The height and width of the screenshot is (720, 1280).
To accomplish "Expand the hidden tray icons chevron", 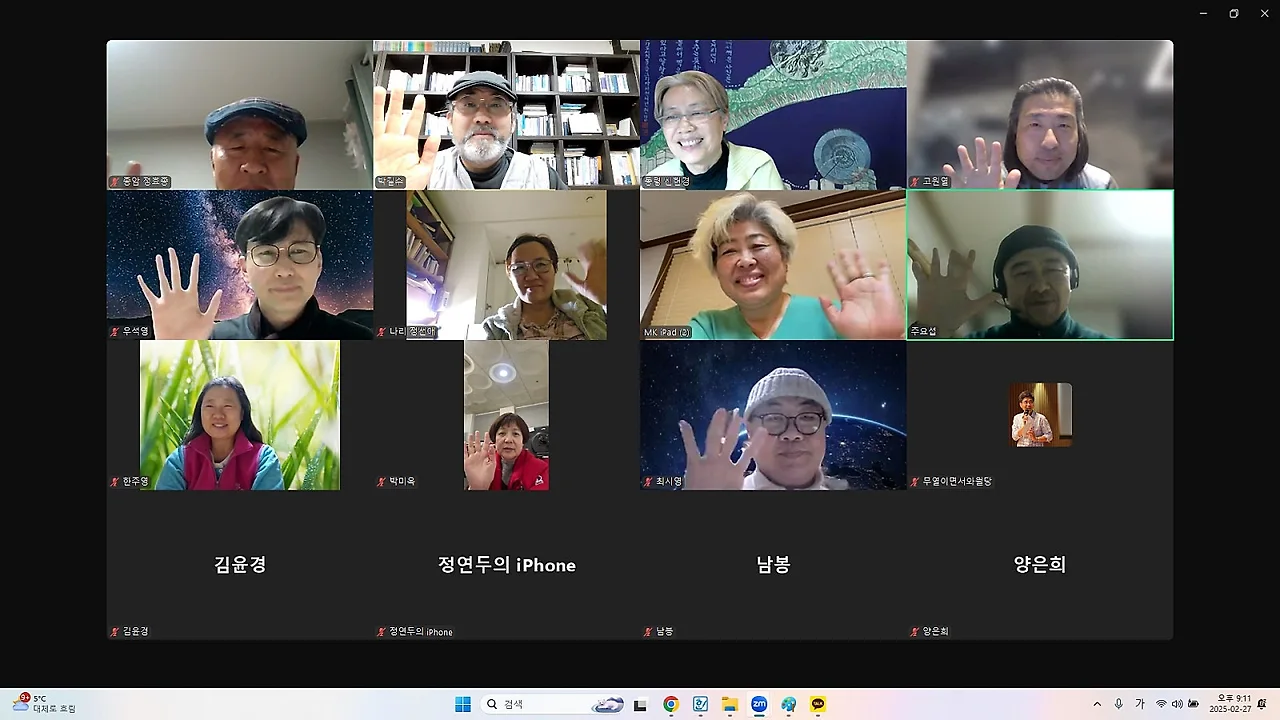I will click(x=1097, y=704).
